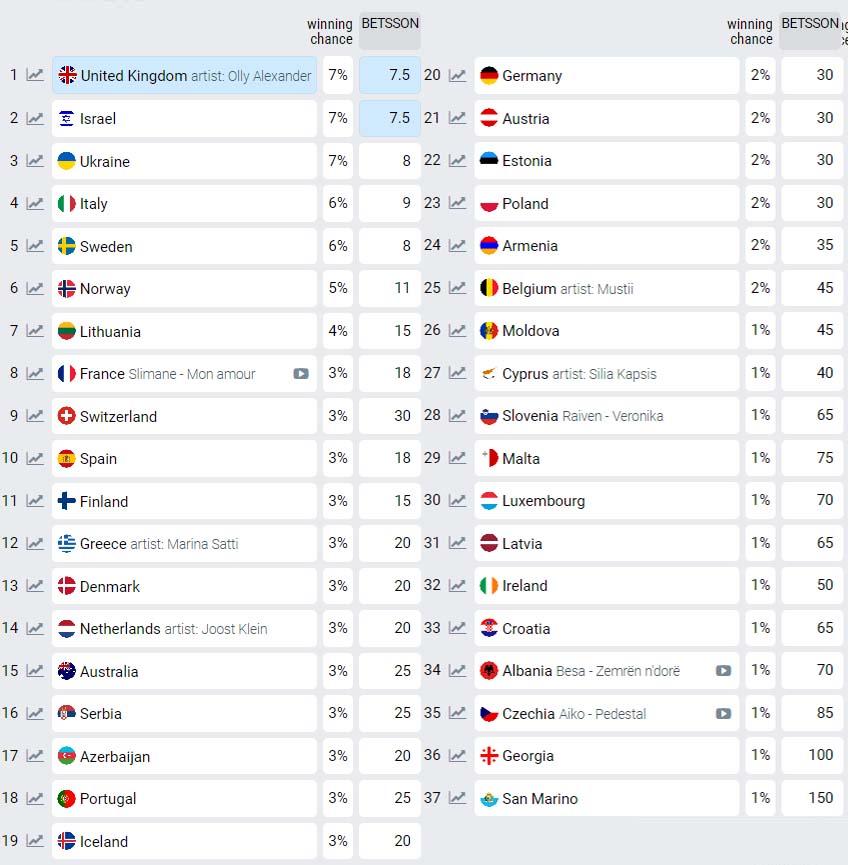Open the Ukraine country row
The height and width of the screenshot is (865, 848).
[184, 161]
